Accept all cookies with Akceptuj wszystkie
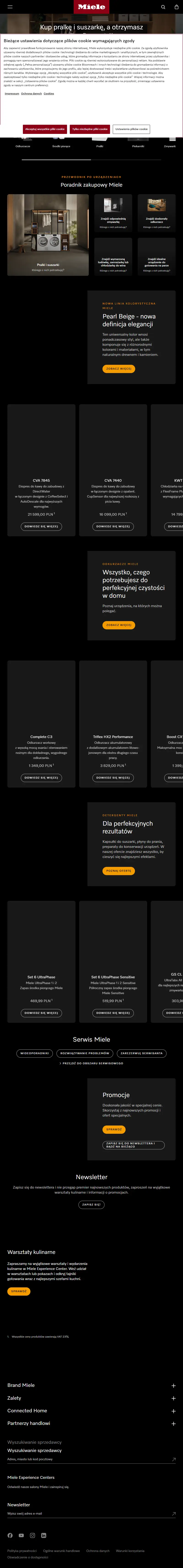Image resolution: width=183 pixels, height=1568 pixels. [45, 129]
